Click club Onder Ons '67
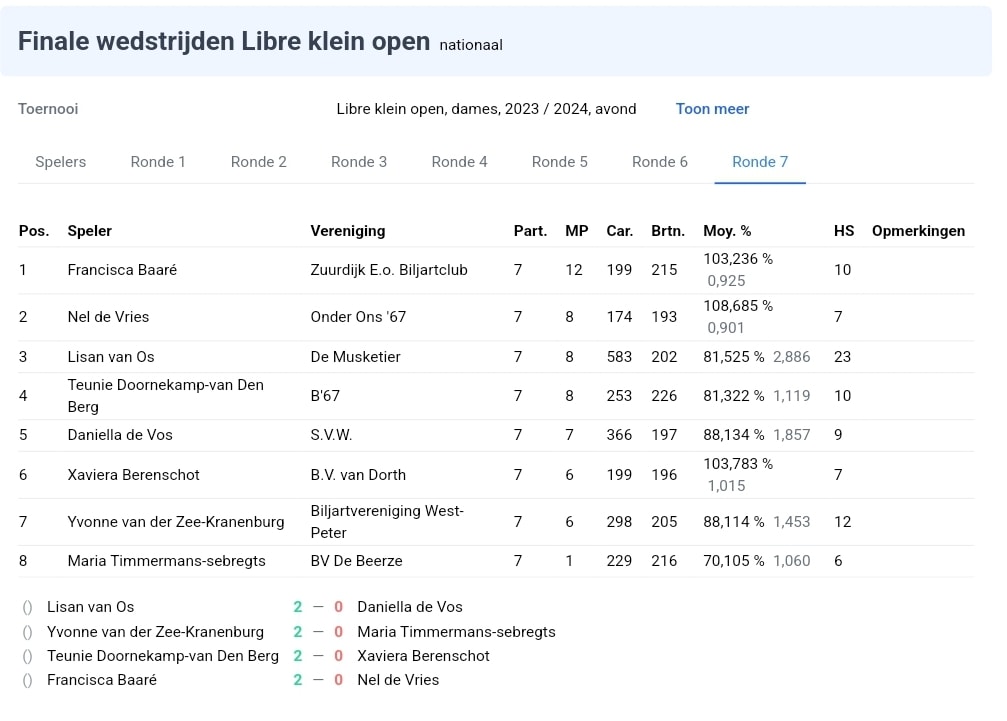 [x=358, y=317]
